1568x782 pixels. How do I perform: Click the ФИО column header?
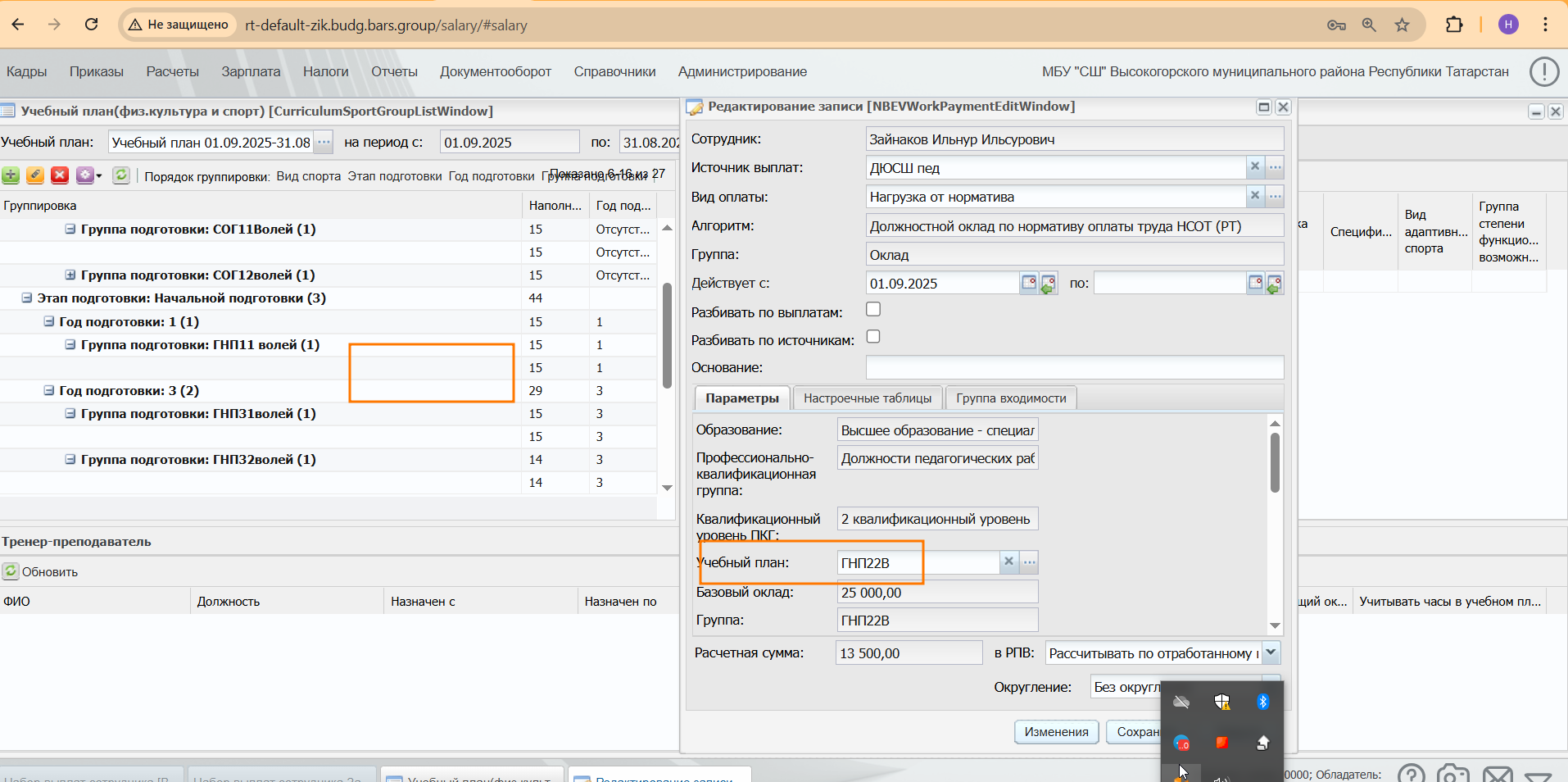point(95,602)
